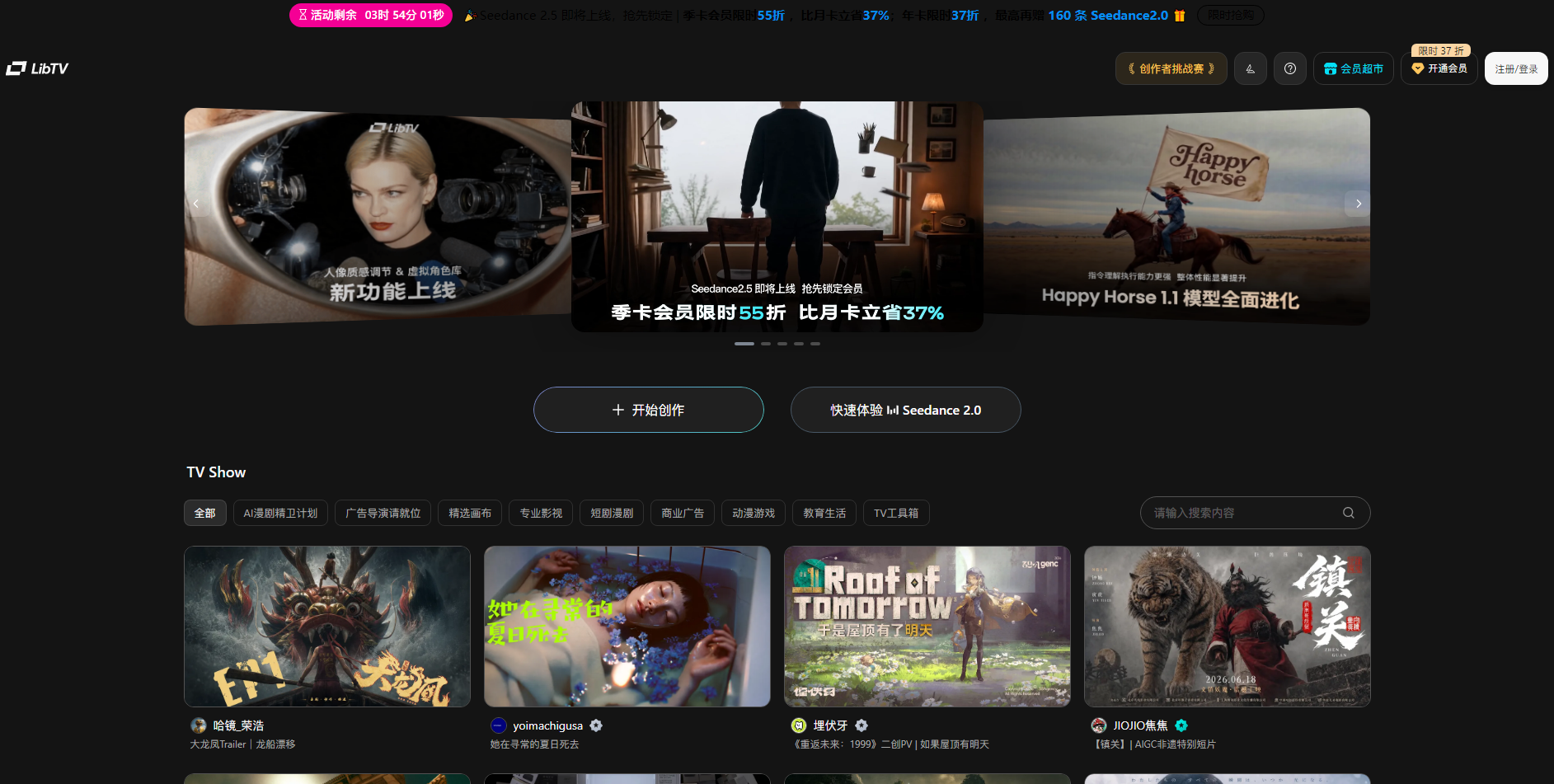Click 快速体验 Seedance 2.0 button

tap(906, 410)
